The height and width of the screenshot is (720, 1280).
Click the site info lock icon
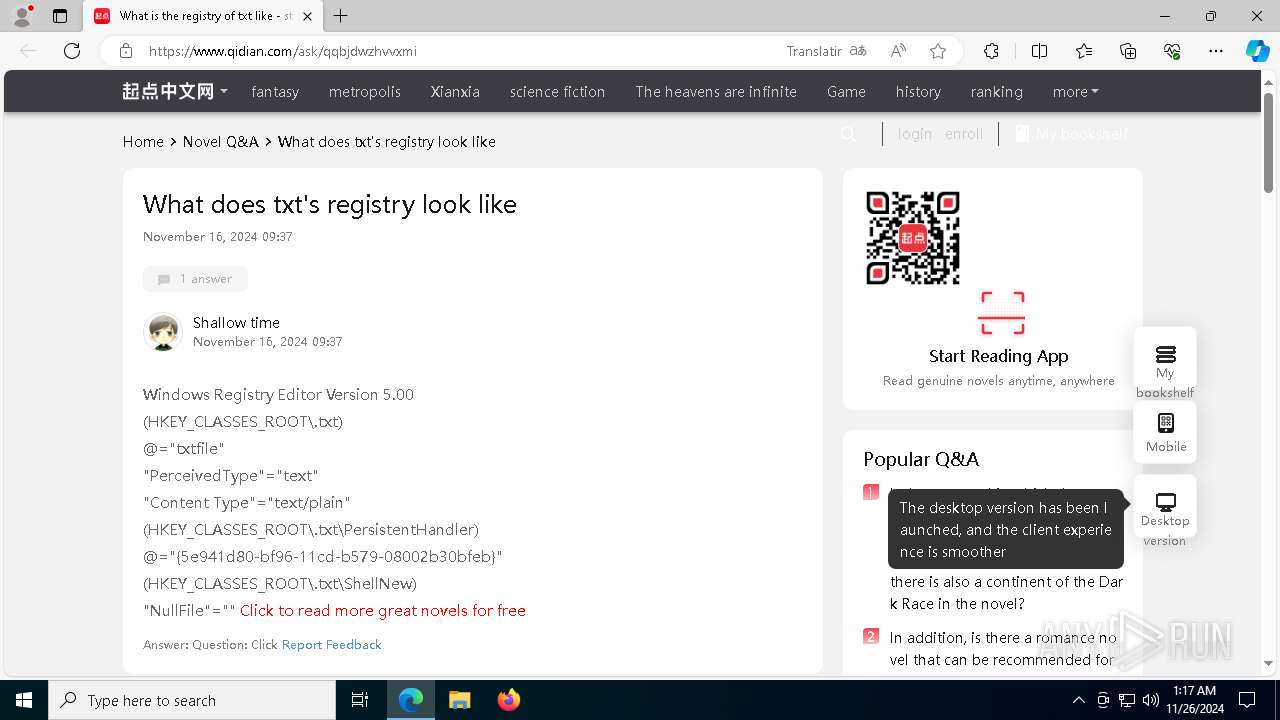pos(125,51)
